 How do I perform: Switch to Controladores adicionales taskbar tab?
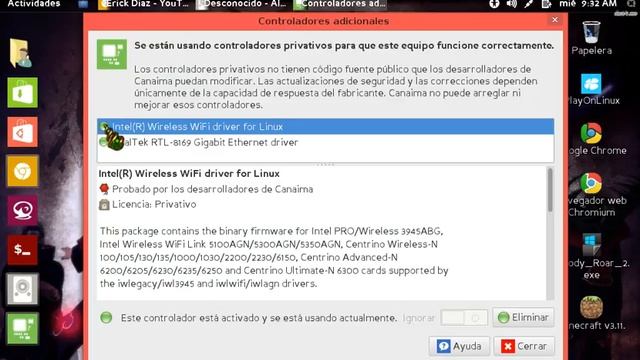pyautogui.click(x=340, y=4)
